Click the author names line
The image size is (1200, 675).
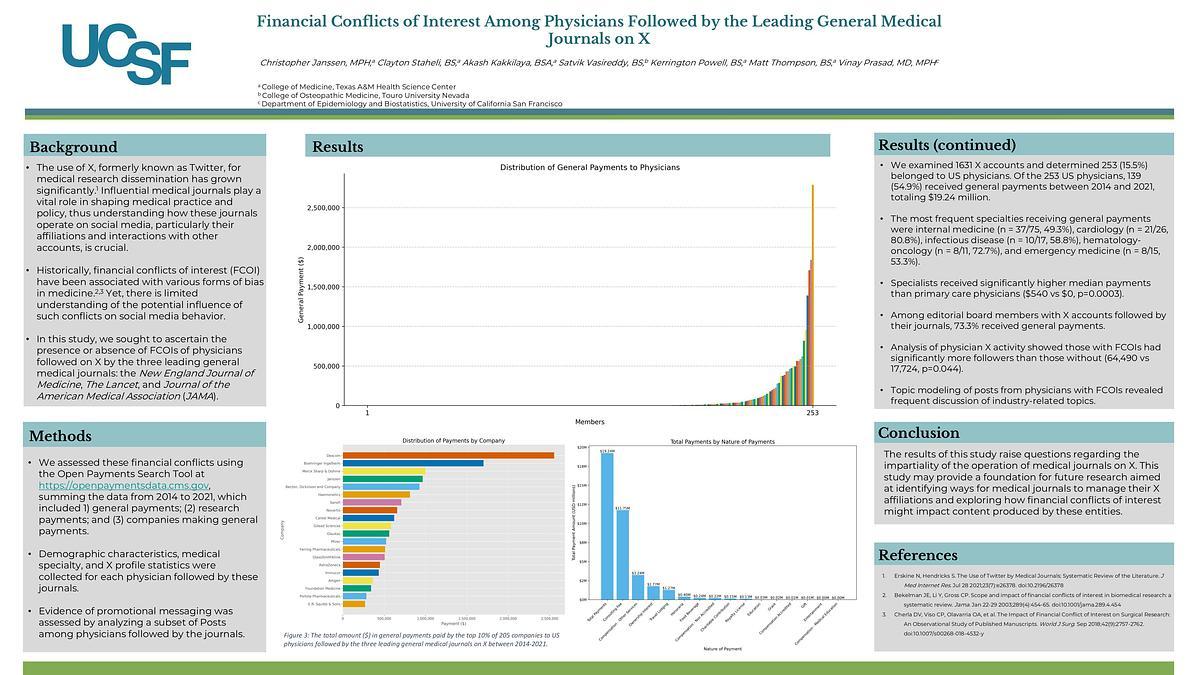(x=598, y=63)
